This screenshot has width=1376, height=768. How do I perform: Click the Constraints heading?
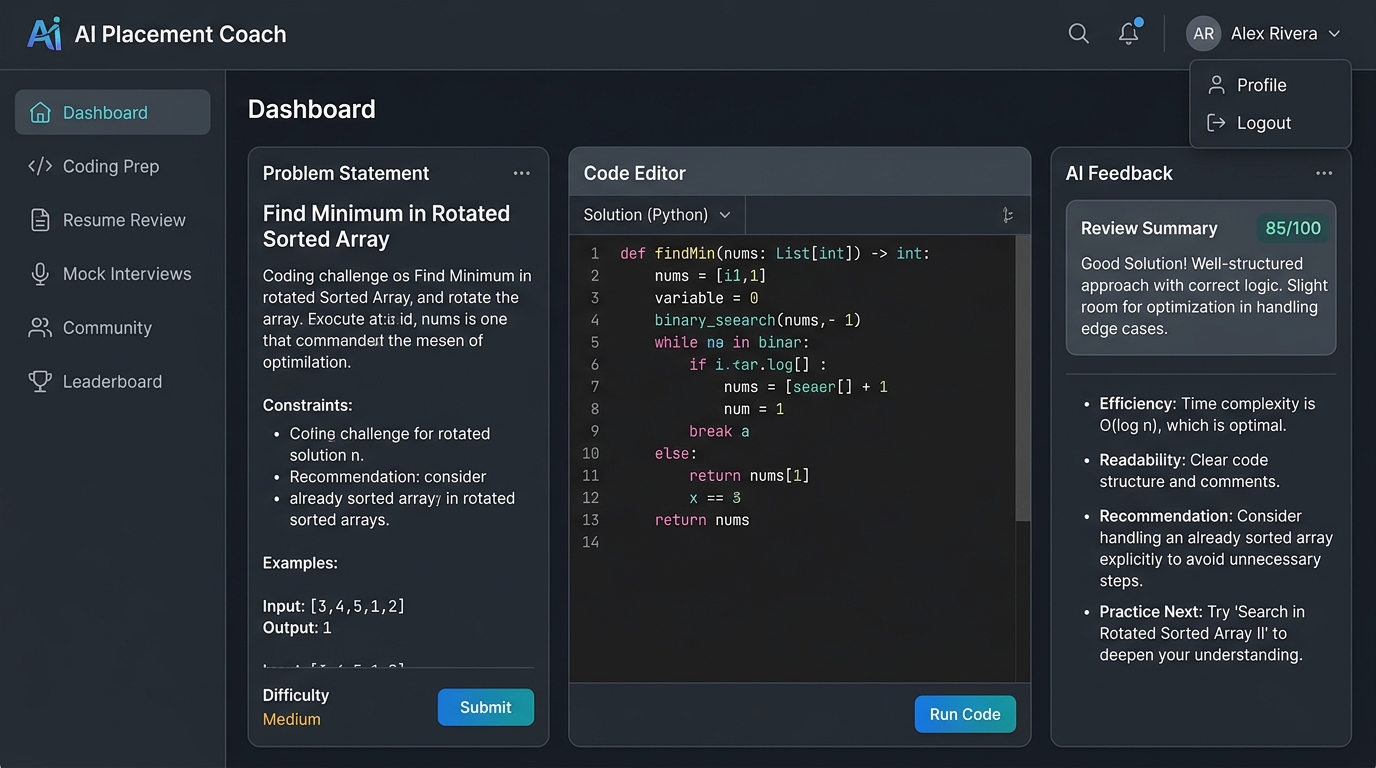(x=307, y=406)
